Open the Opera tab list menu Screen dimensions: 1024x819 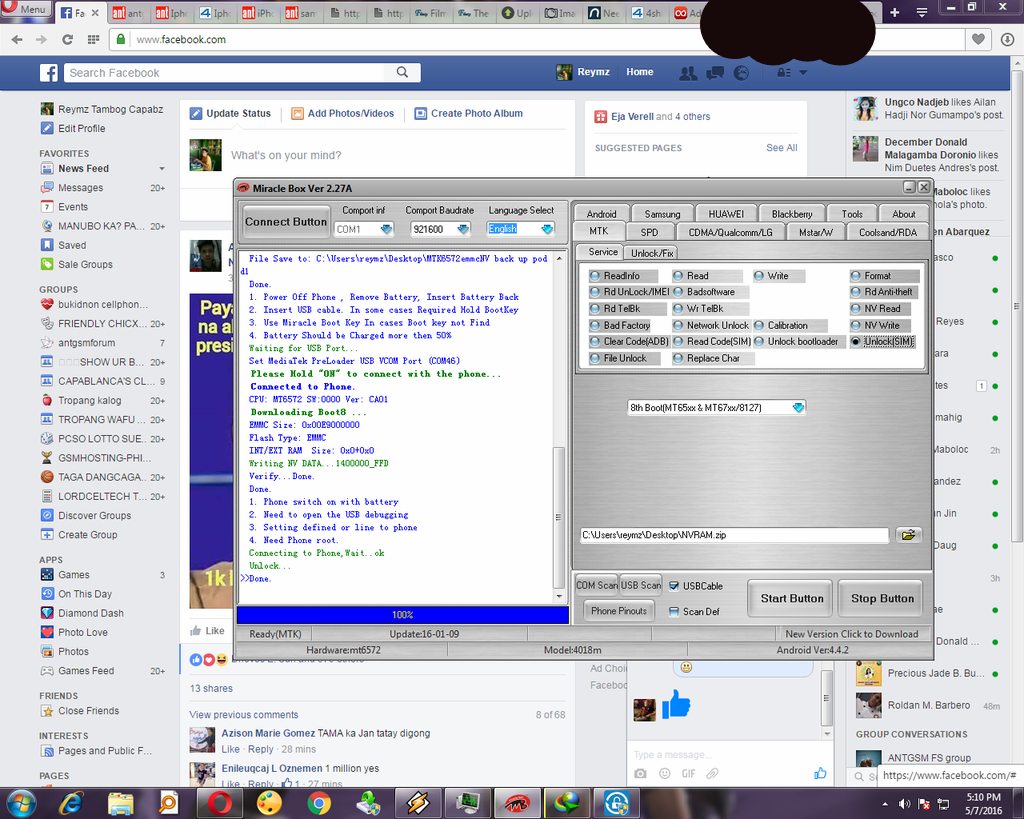tap(921, 12)
